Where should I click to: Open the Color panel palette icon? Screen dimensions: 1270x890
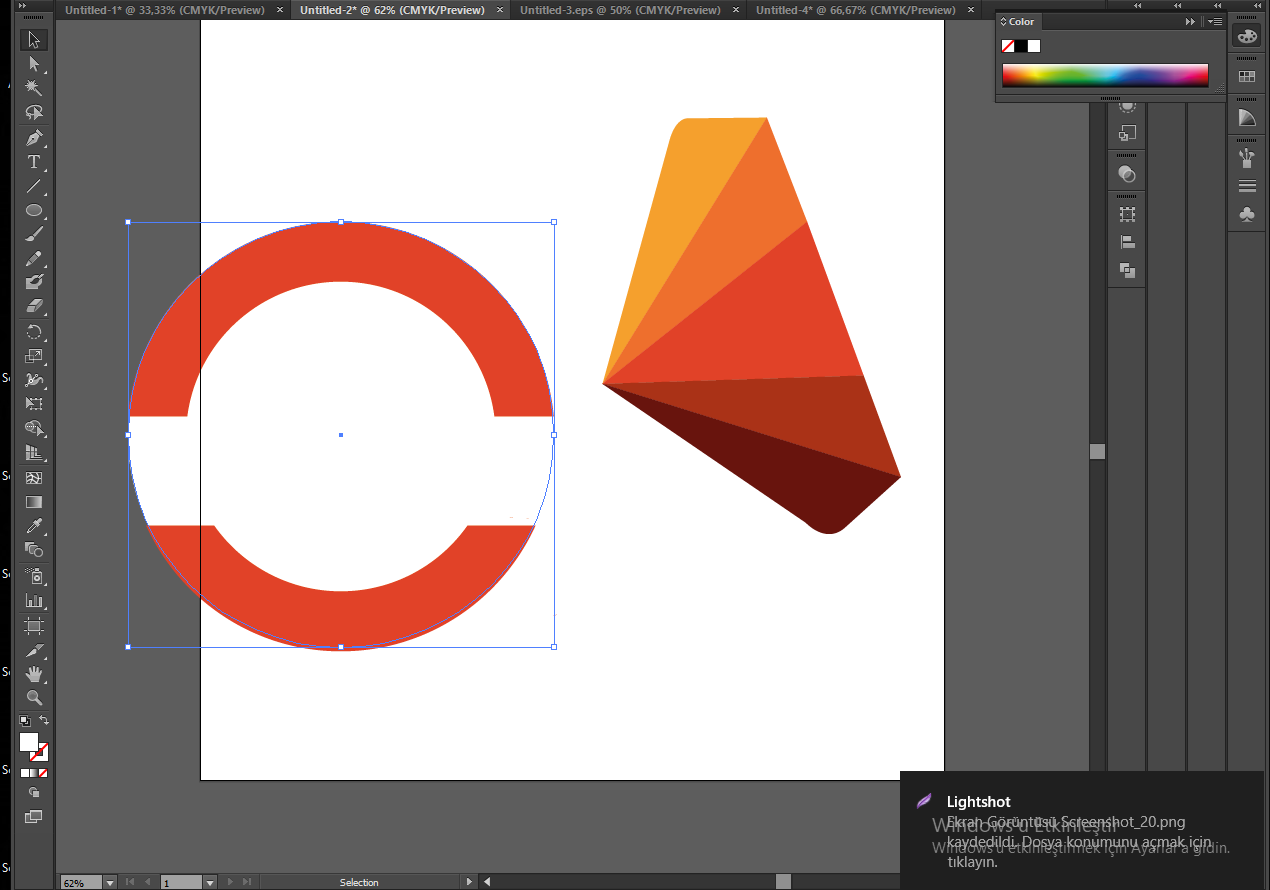[x=1246, y=36]
